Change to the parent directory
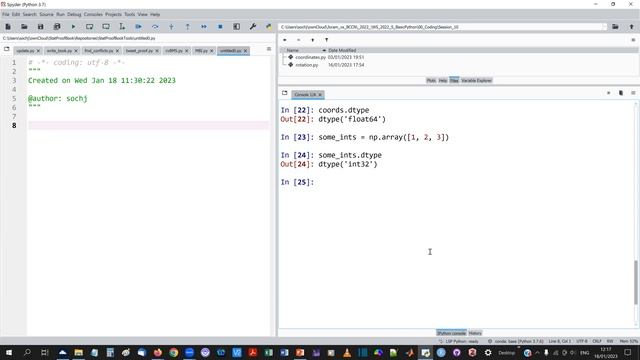 pos(631,27)
